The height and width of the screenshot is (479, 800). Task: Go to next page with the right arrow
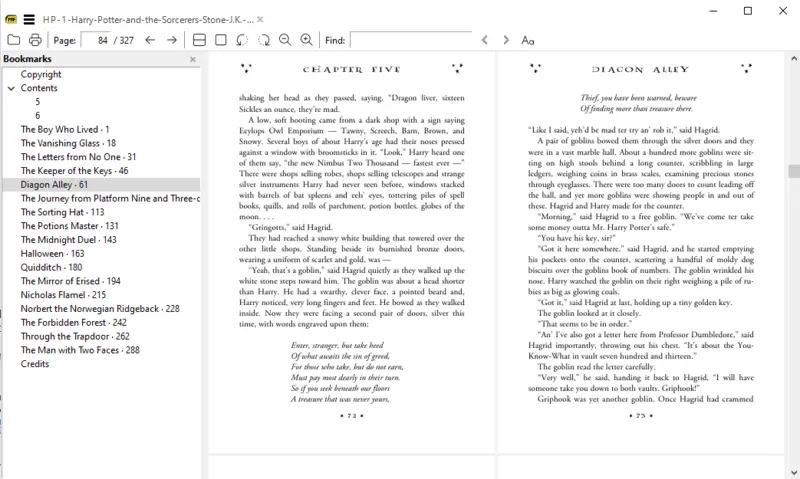(x=172, y=40)
